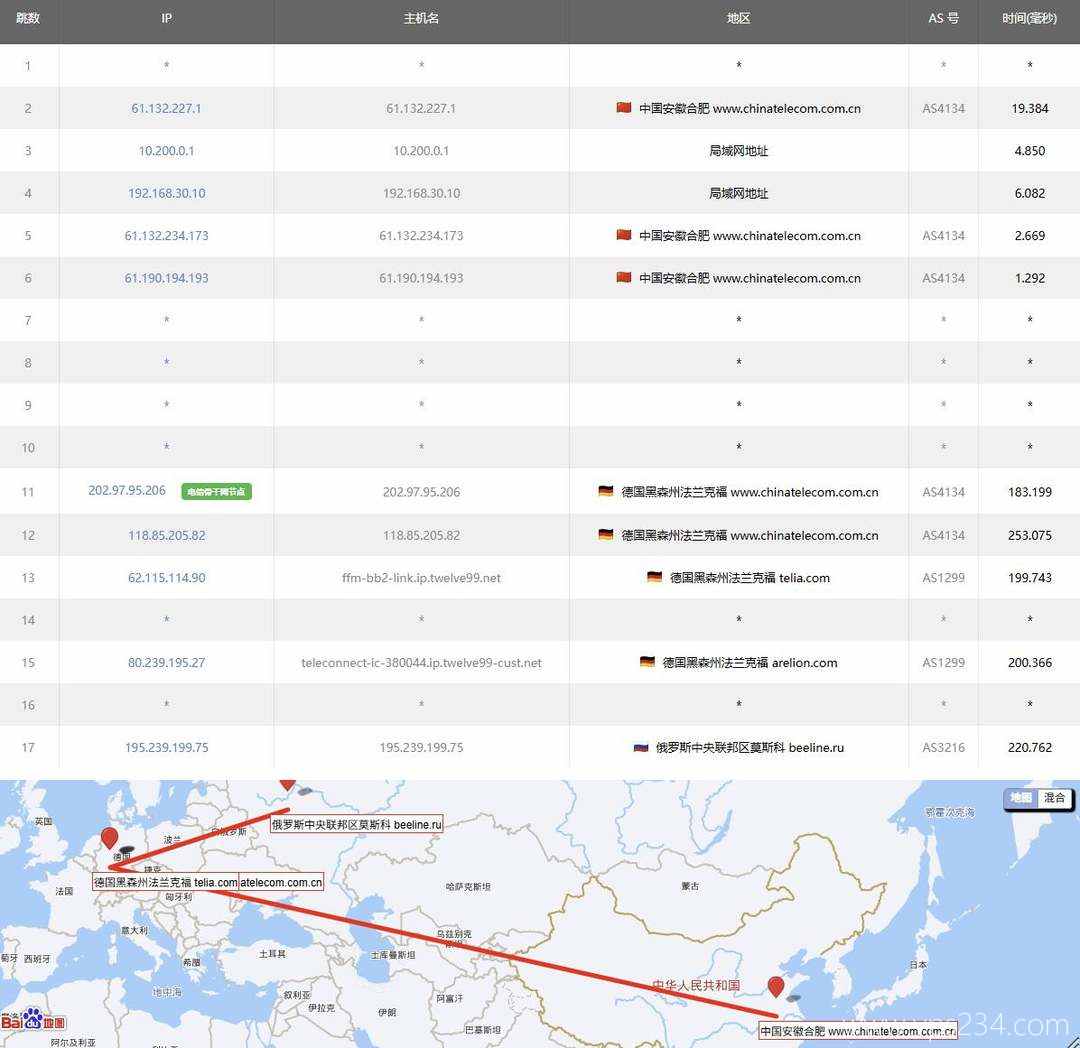
Task: Click IP link 61.190.194.193
Action: (x=166, y=278)
